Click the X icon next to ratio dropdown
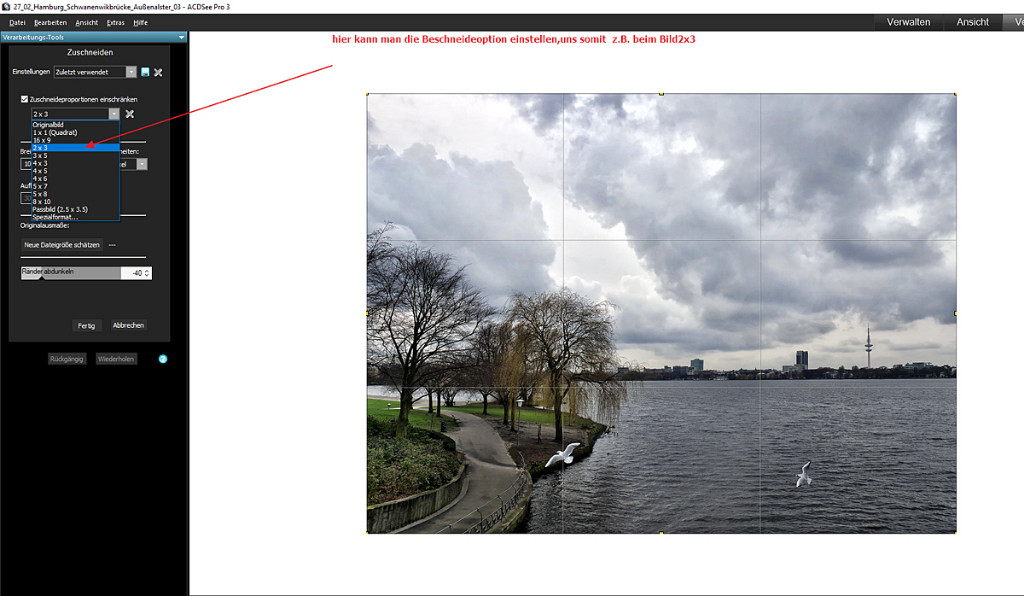The width and height of the screenshot is (1024, 596). (129, 114)
